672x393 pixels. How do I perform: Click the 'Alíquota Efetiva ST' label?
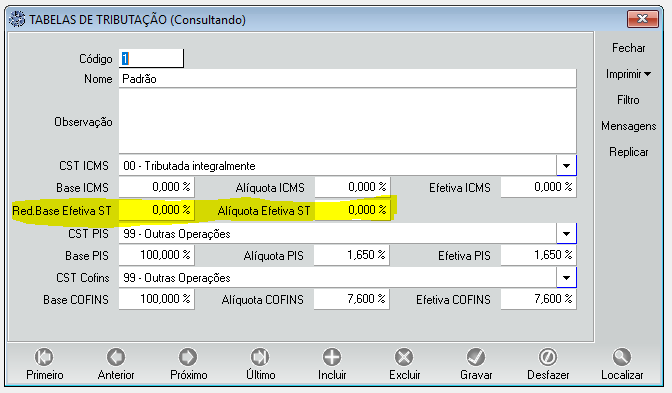(x=264, y=211)
